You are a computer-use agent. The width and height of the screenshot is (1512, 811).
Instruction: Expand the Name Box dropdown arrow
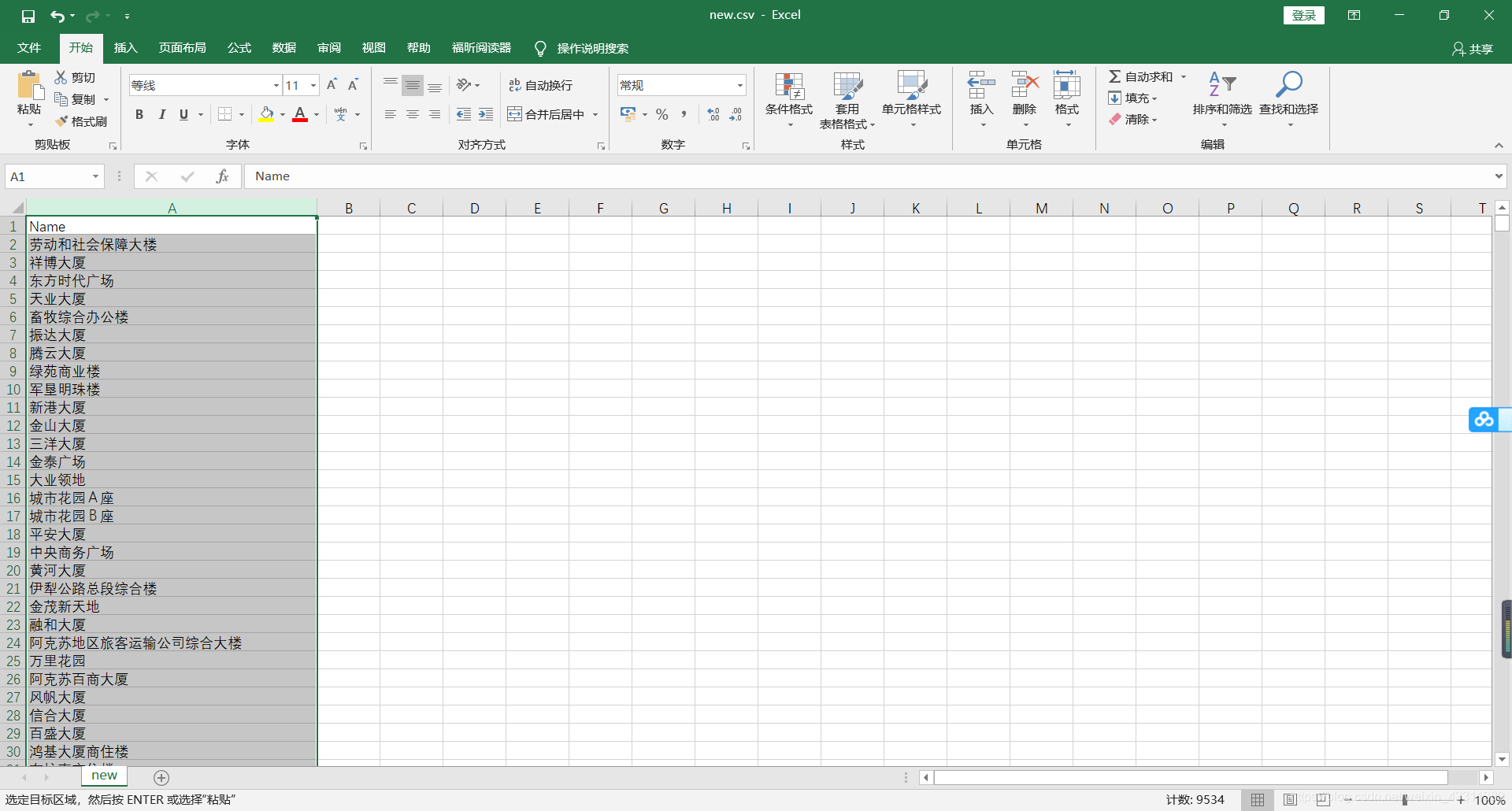click(x=95, y=176)
